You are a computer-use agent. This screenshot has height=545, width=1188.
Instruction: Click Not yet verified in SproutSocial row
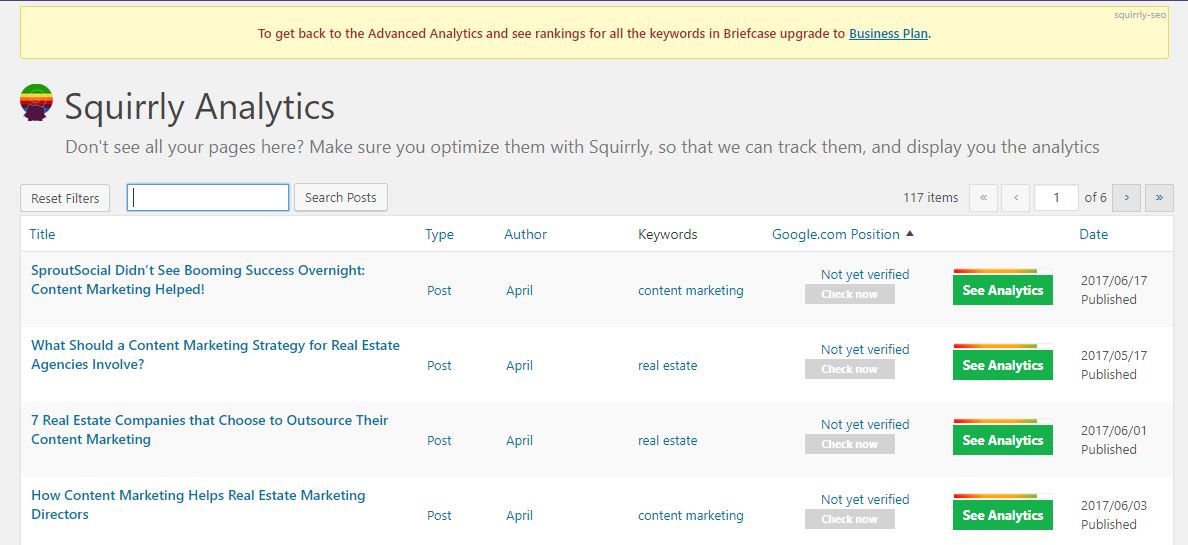point(864,274)
